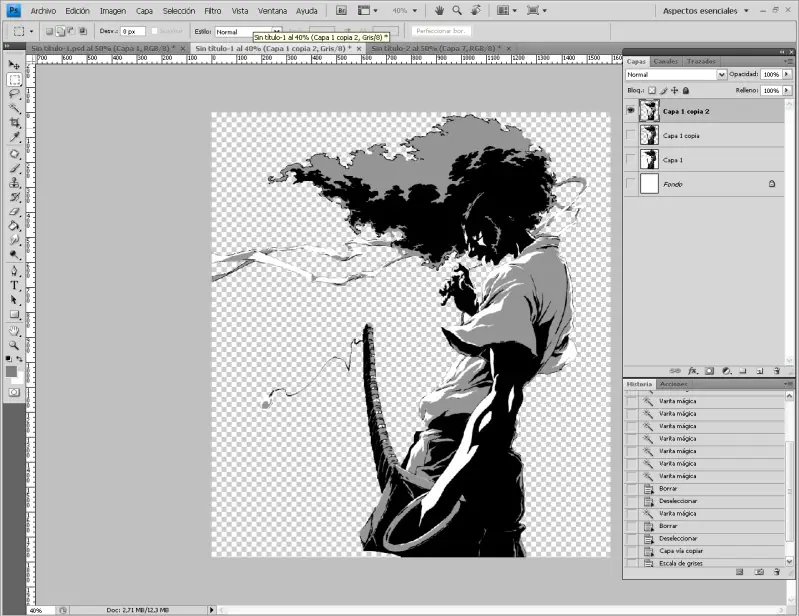Click the background color swatch
The image size is (799, 616).
coord(19,380)
